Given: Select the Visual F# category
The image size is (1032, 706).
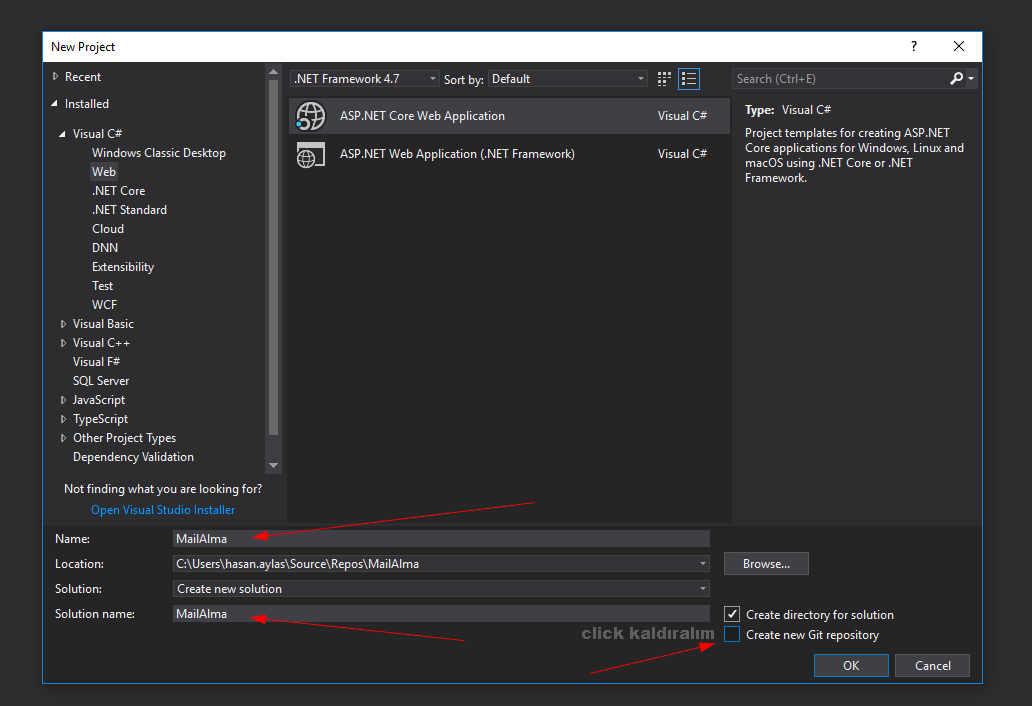Looking at the screenshot, I should [97, 362].
